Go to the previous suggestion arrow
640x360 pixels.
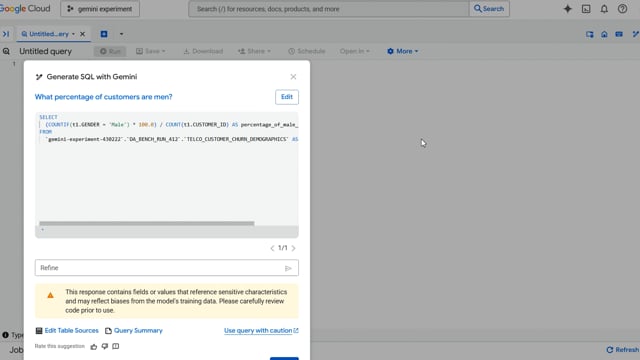tap(272, 248)
